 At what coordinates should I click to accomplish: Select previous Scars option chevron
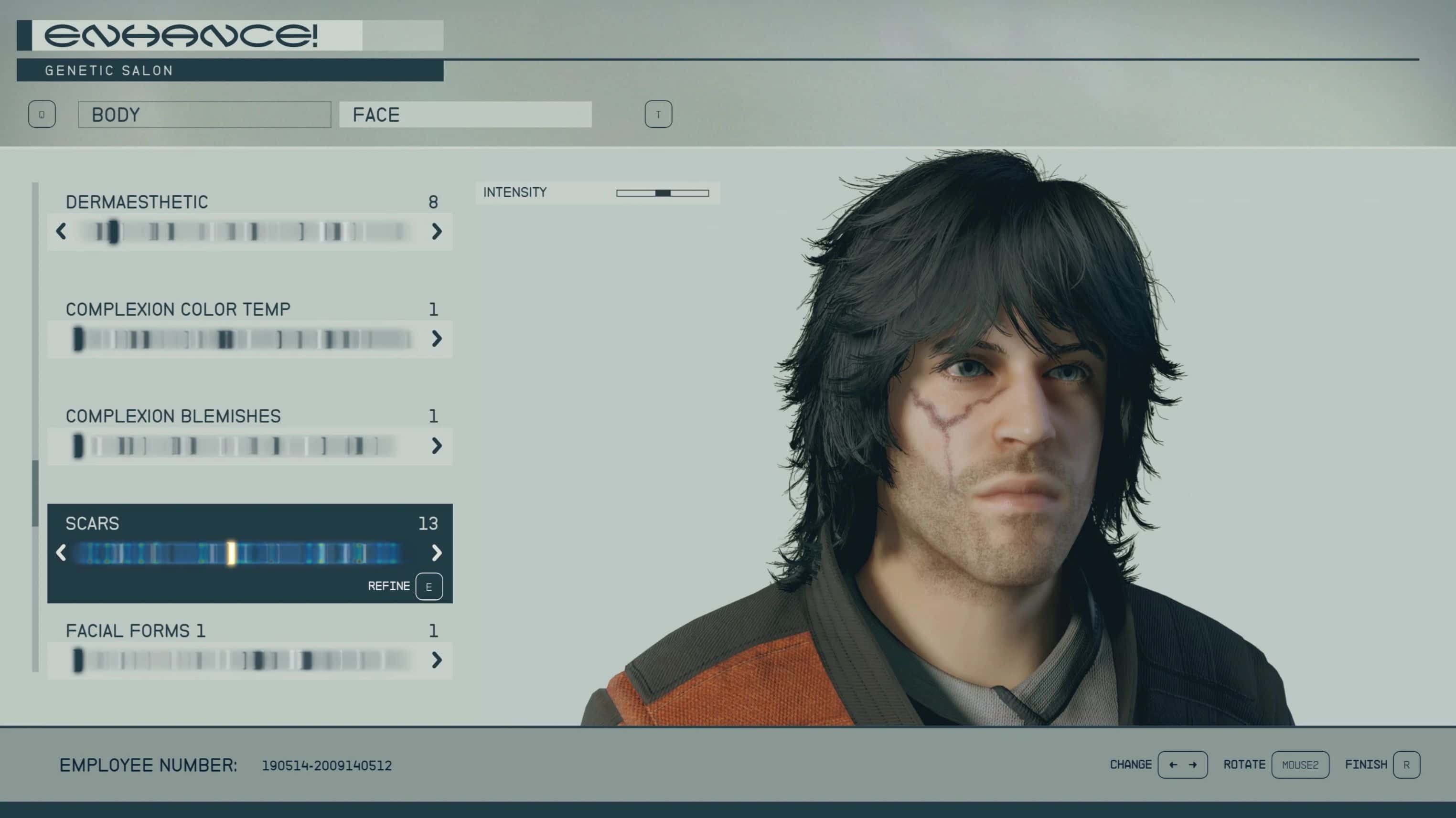[61, 553]
